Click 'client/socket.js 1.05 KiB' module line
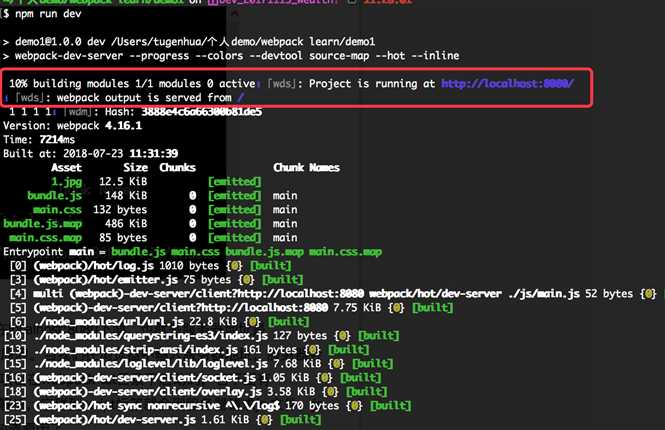This screenshot has height=430, width=665. 193,378
